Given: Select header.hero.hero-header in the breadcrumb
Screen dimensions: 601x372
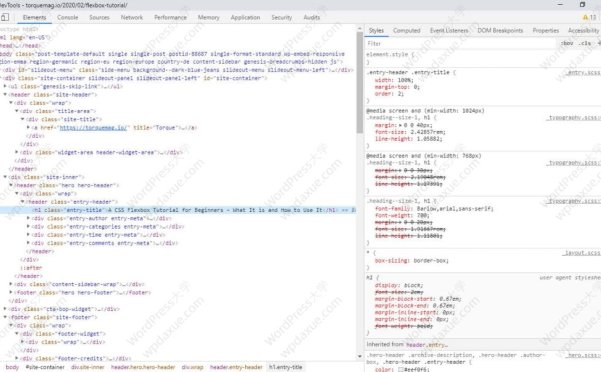Looking at the screenshot, I should pyautogui.click(x=143, y=367).
